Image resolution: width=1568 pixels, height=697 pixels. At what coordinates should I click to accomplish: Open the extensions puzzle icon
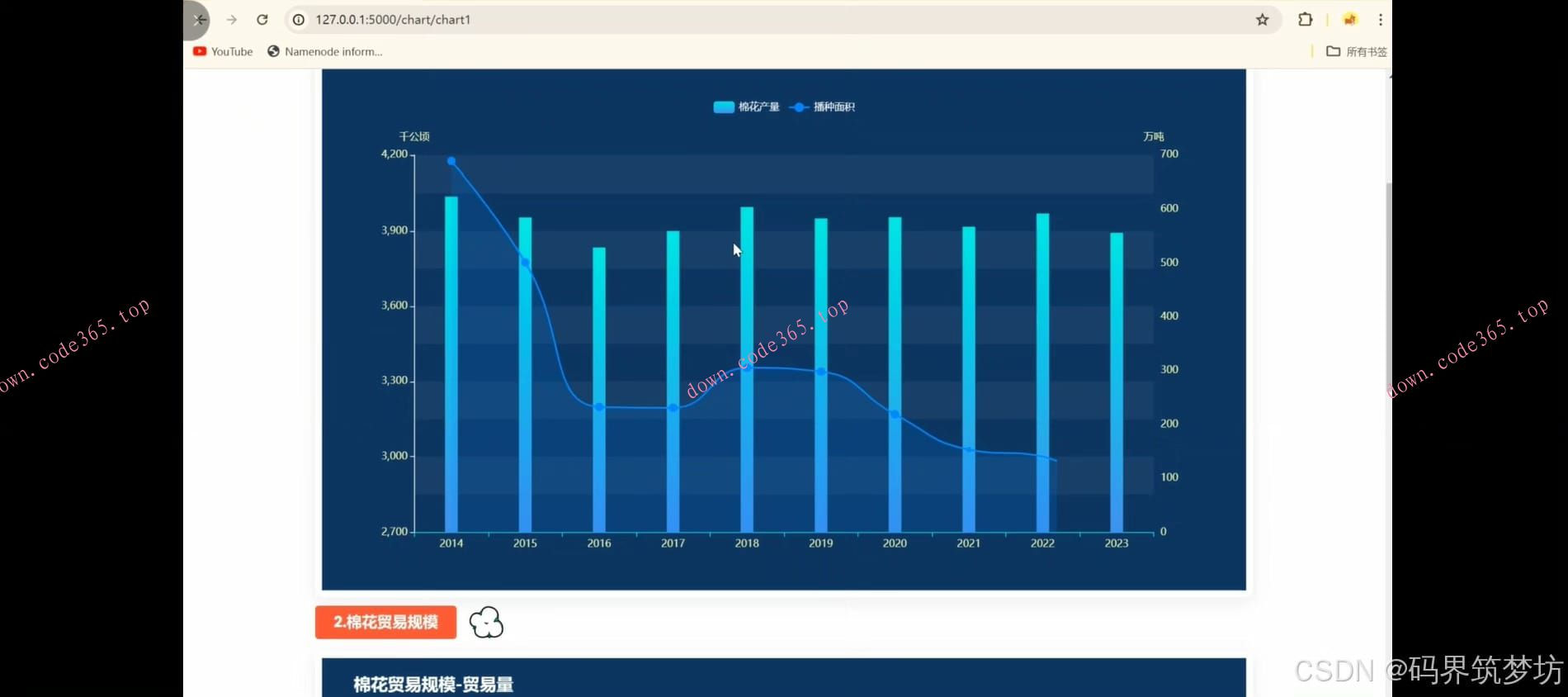tap(1306, 19)
